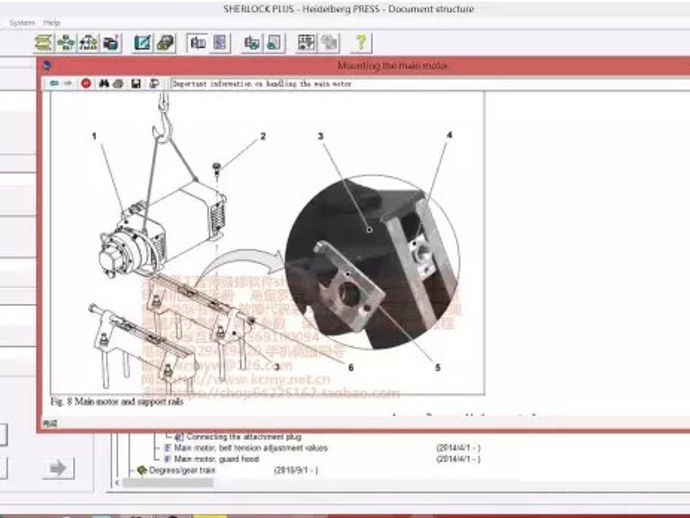The image size is (690, 518).
Task: Click the floppy disk save icon
Action: 136,83
